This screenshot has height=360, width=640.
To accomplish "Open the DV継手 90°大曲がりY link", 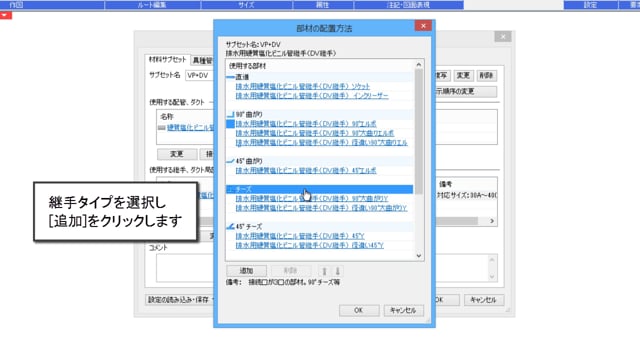I will (x=312, y=199).
